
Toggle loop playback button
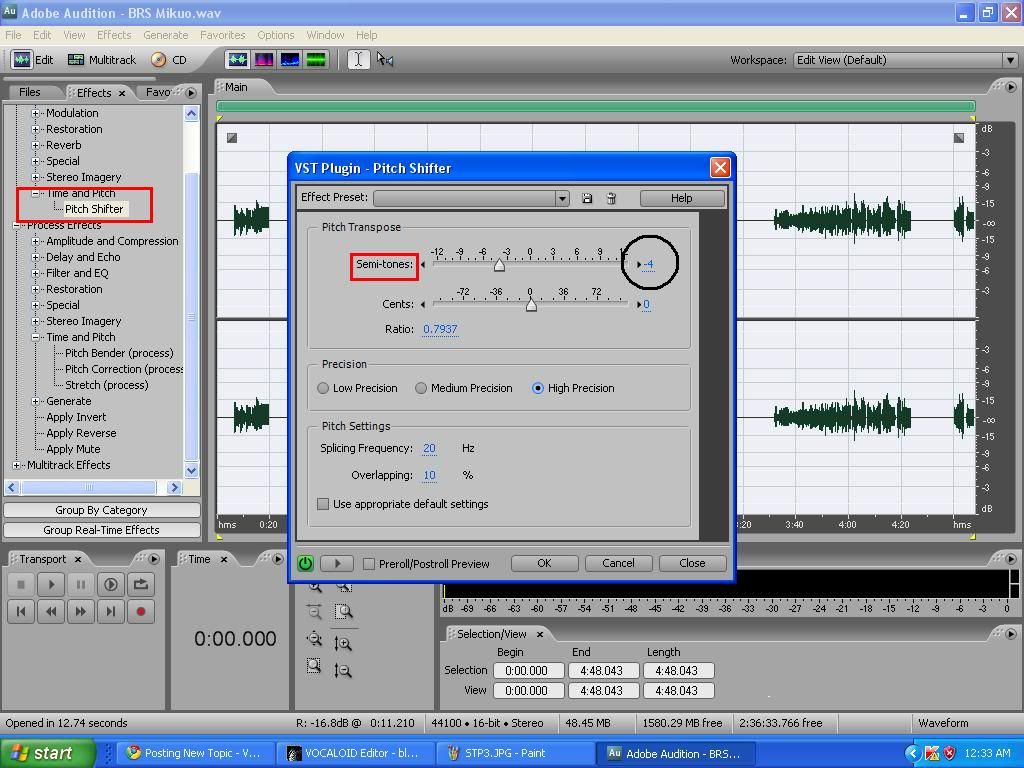point(140,584)
